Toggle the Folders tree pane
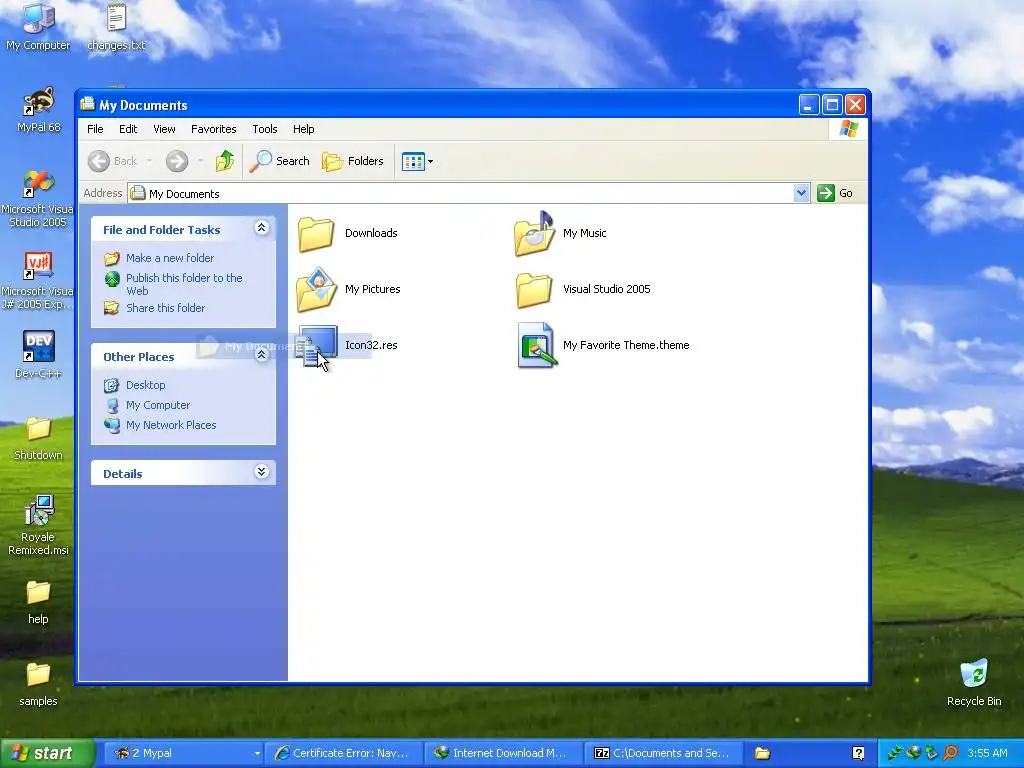Image resolution: width=1024 pixels, height=768 pixels. [x=353, y=161]
